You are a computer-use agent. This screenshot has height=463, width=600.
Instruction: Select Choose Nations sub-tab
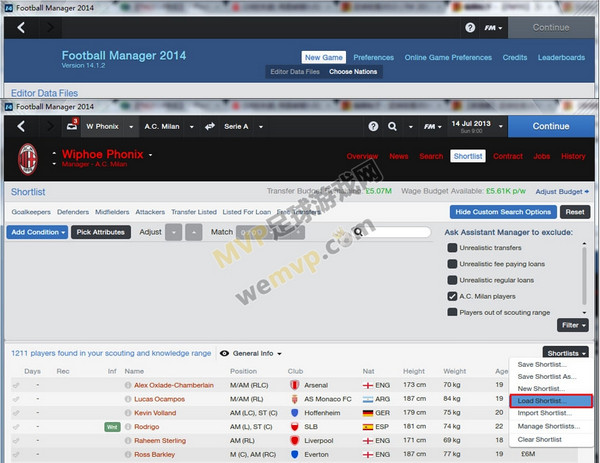tap(353, 72)
